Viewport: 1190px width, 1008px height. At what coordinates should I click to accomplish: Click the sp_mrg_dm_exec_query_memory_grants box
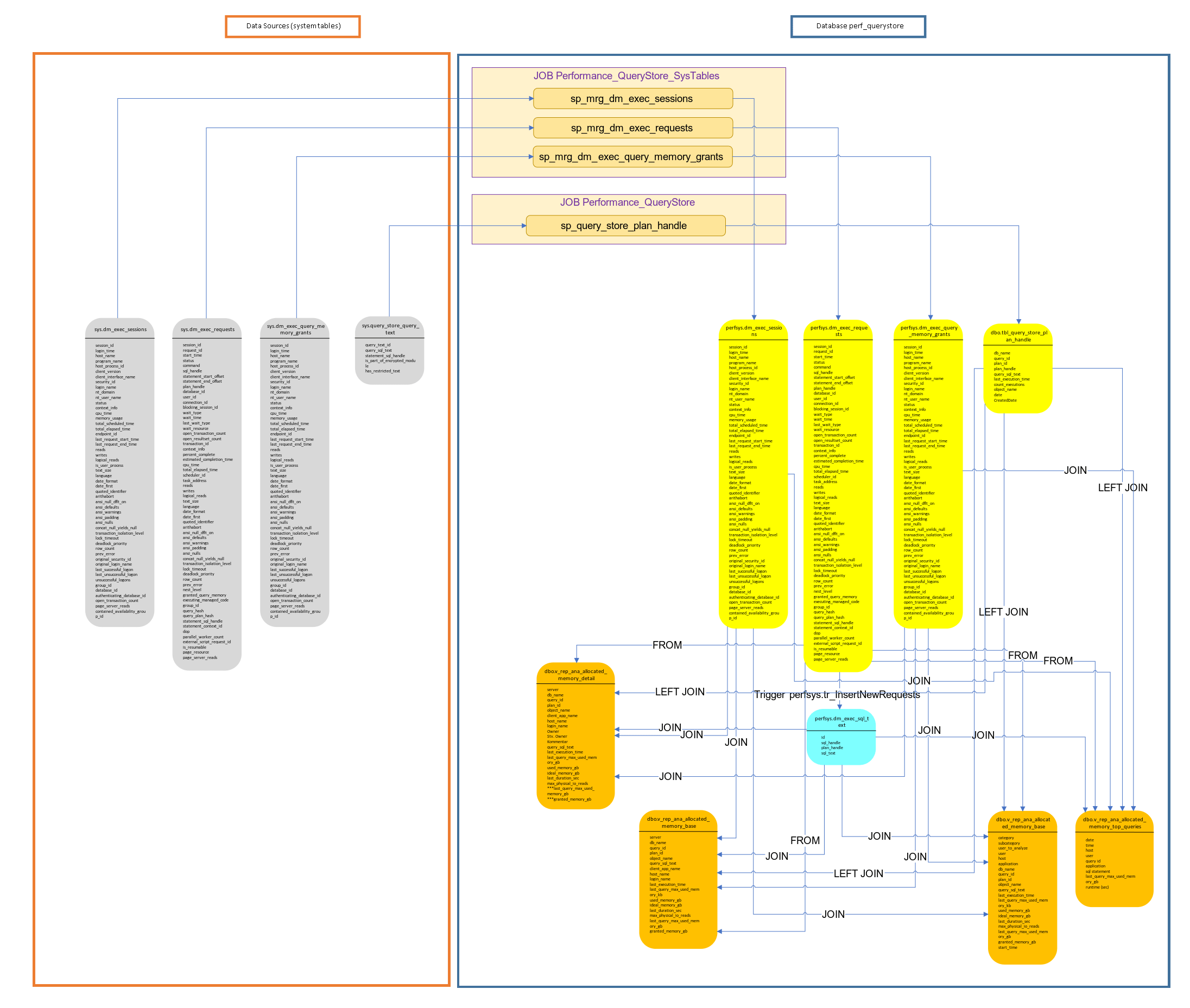(631, 157)
